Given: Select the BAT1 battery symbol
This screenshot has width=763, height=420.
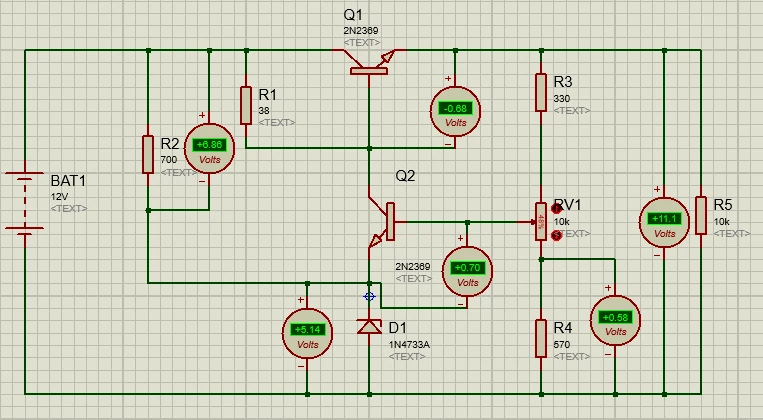Looking at the screenshot, I should [x=24, y=203].
